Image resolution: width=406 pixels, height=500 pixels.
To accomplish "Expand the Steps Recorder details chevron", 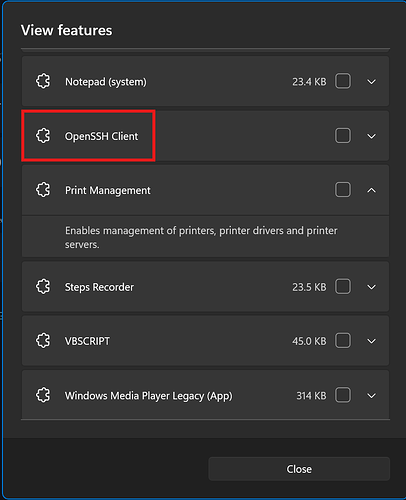I will click(371, 287).
